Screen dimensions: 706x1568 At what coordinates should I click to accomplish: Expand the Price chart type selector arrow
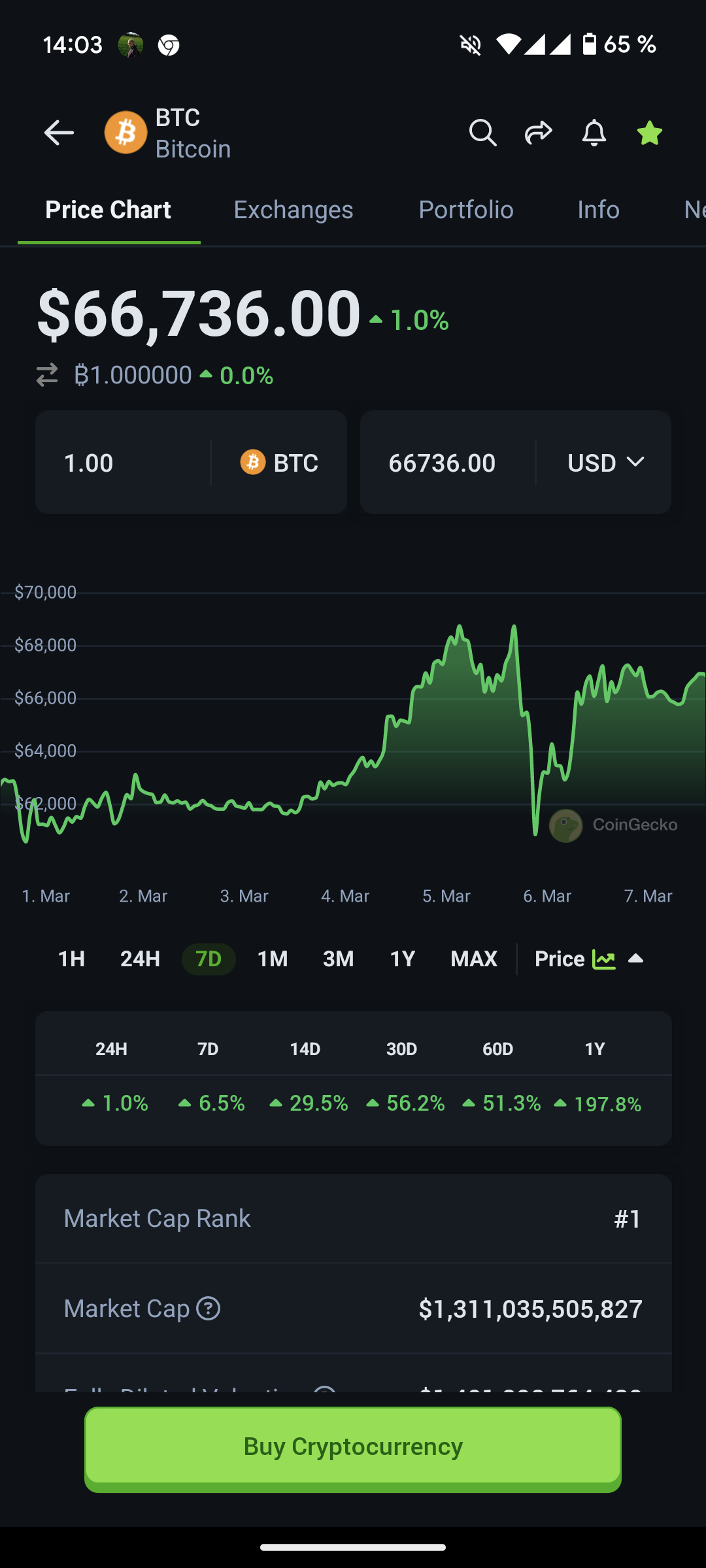tap(636, 959)
